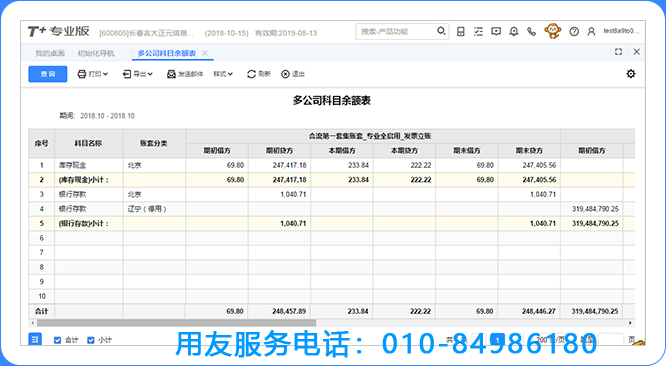
Task: Select the 多公司科目余额表 tab
Action: (x=167, y=53)
